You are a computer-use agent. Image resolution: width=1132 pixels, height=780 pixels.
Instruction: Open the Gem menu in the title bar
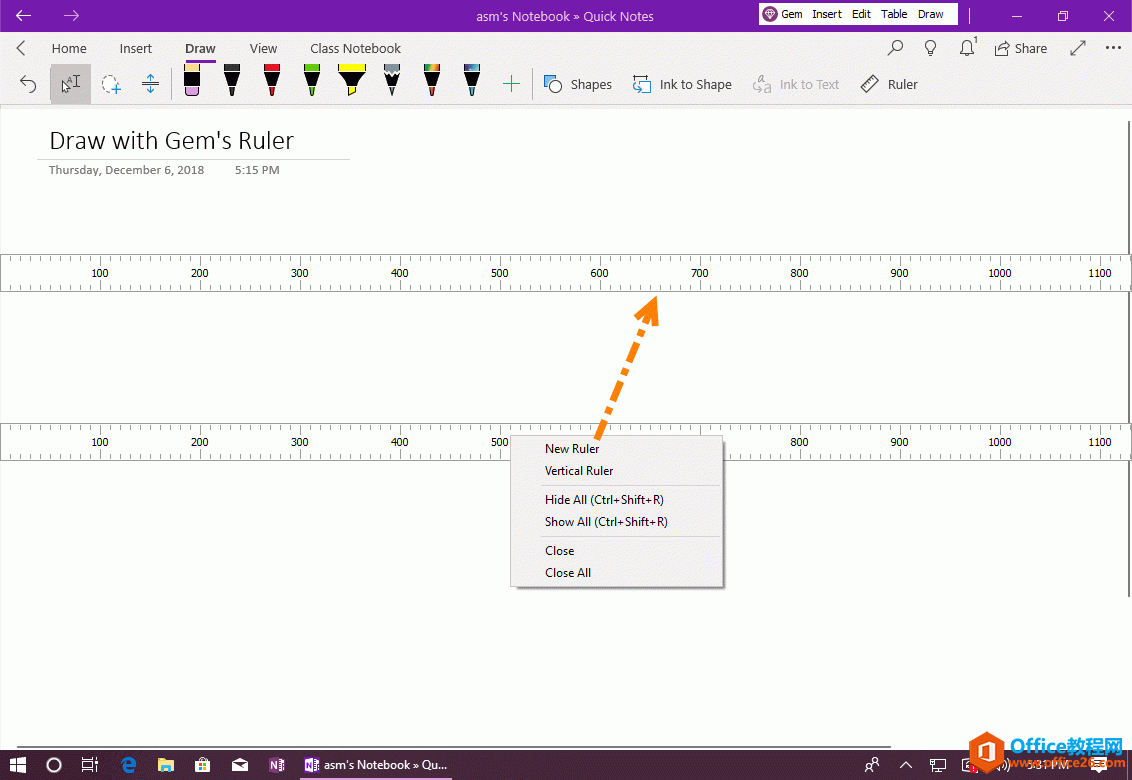(783, 14)
